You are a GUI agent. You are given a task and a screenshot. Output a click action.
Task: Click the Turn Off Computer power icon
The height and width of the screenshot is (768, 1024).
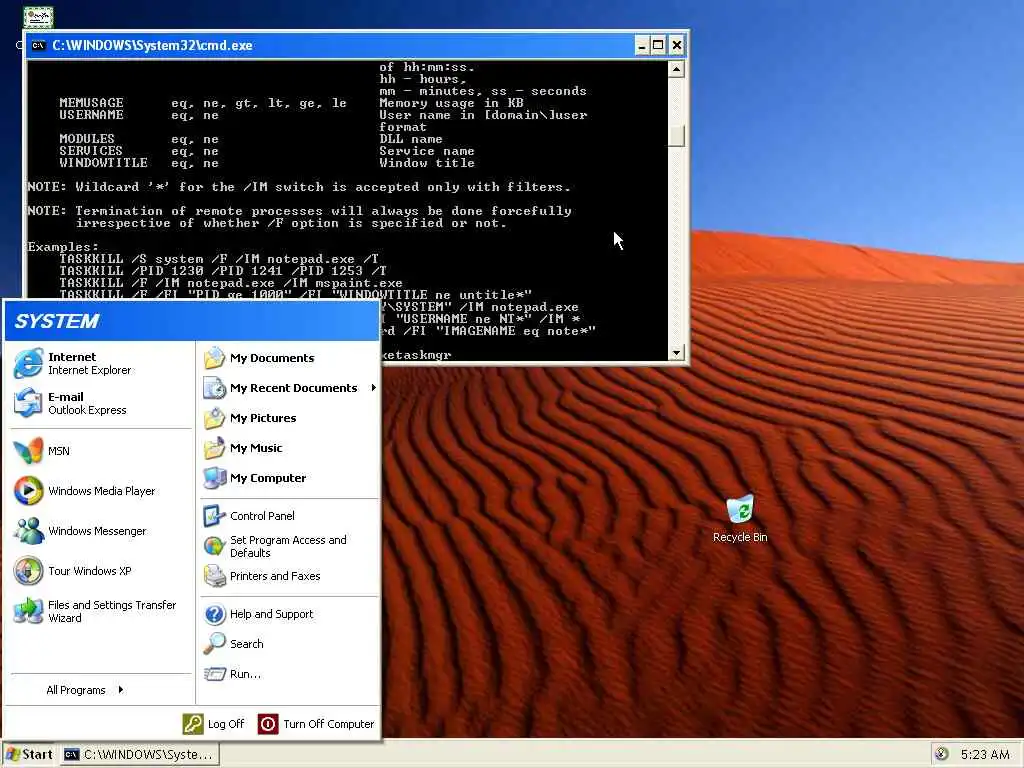(x=268, y=724)
